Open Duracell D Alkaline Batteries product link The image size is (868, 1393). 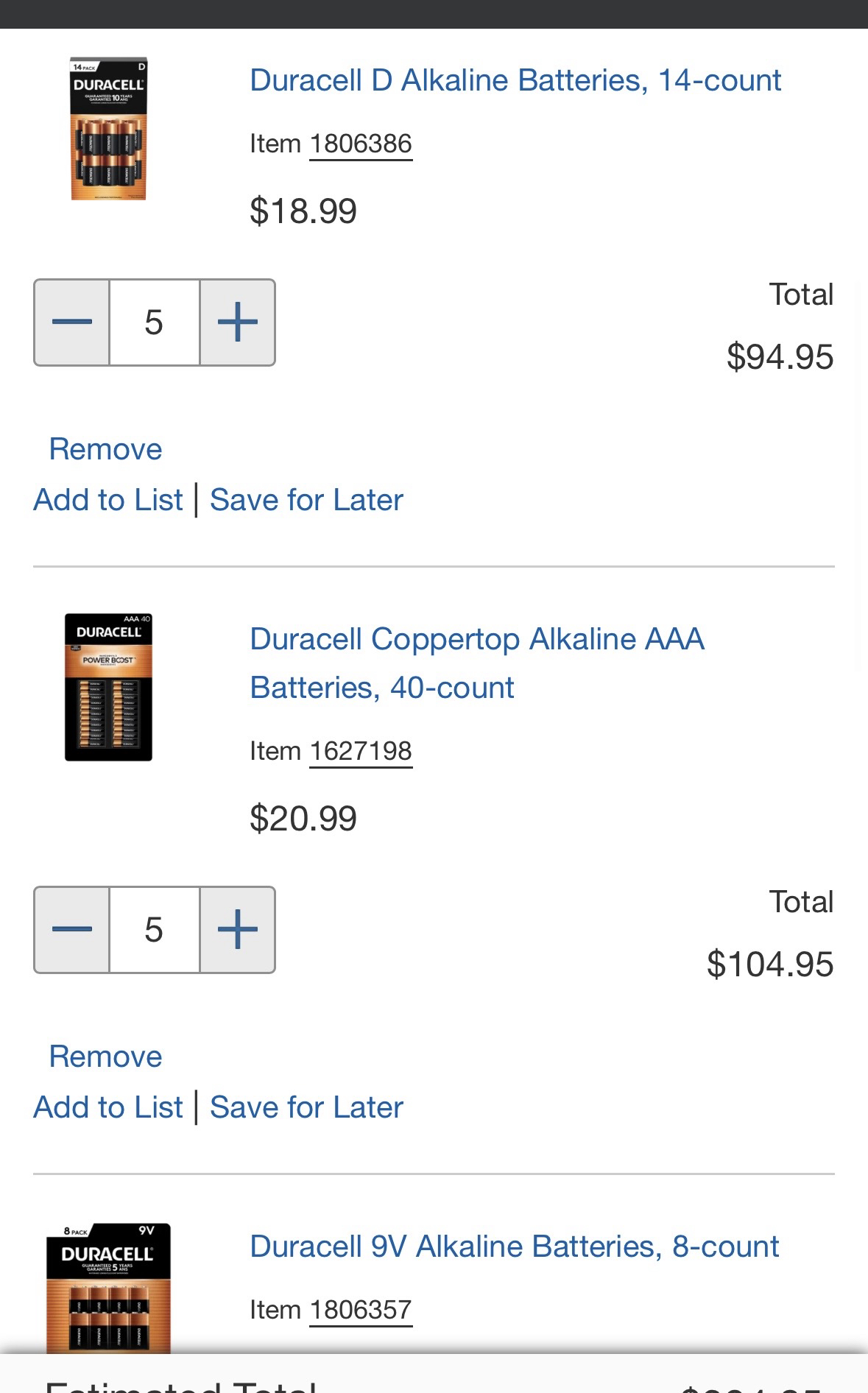point(515,80)
